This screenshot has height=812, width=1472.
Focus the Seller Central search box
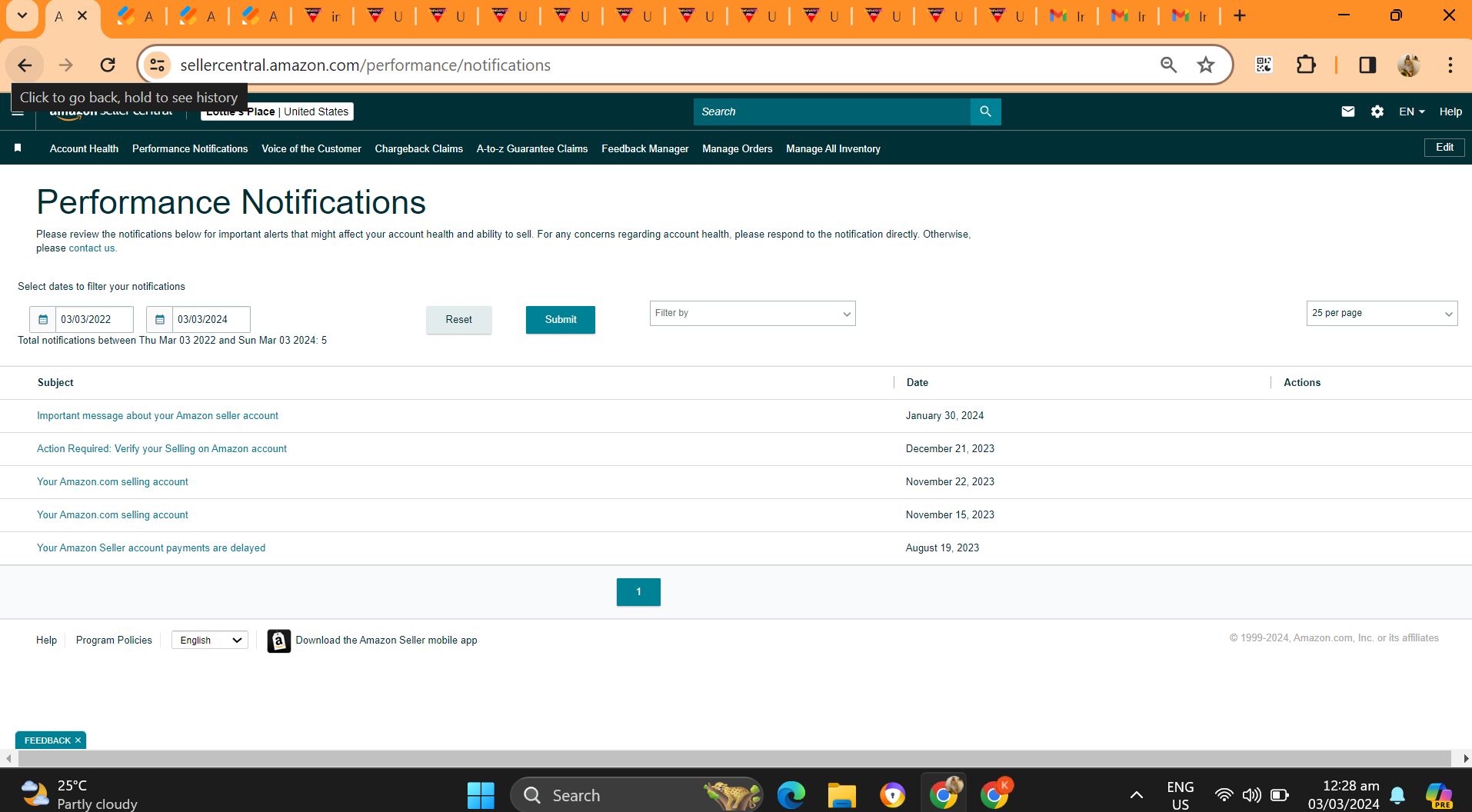(832, 111)
